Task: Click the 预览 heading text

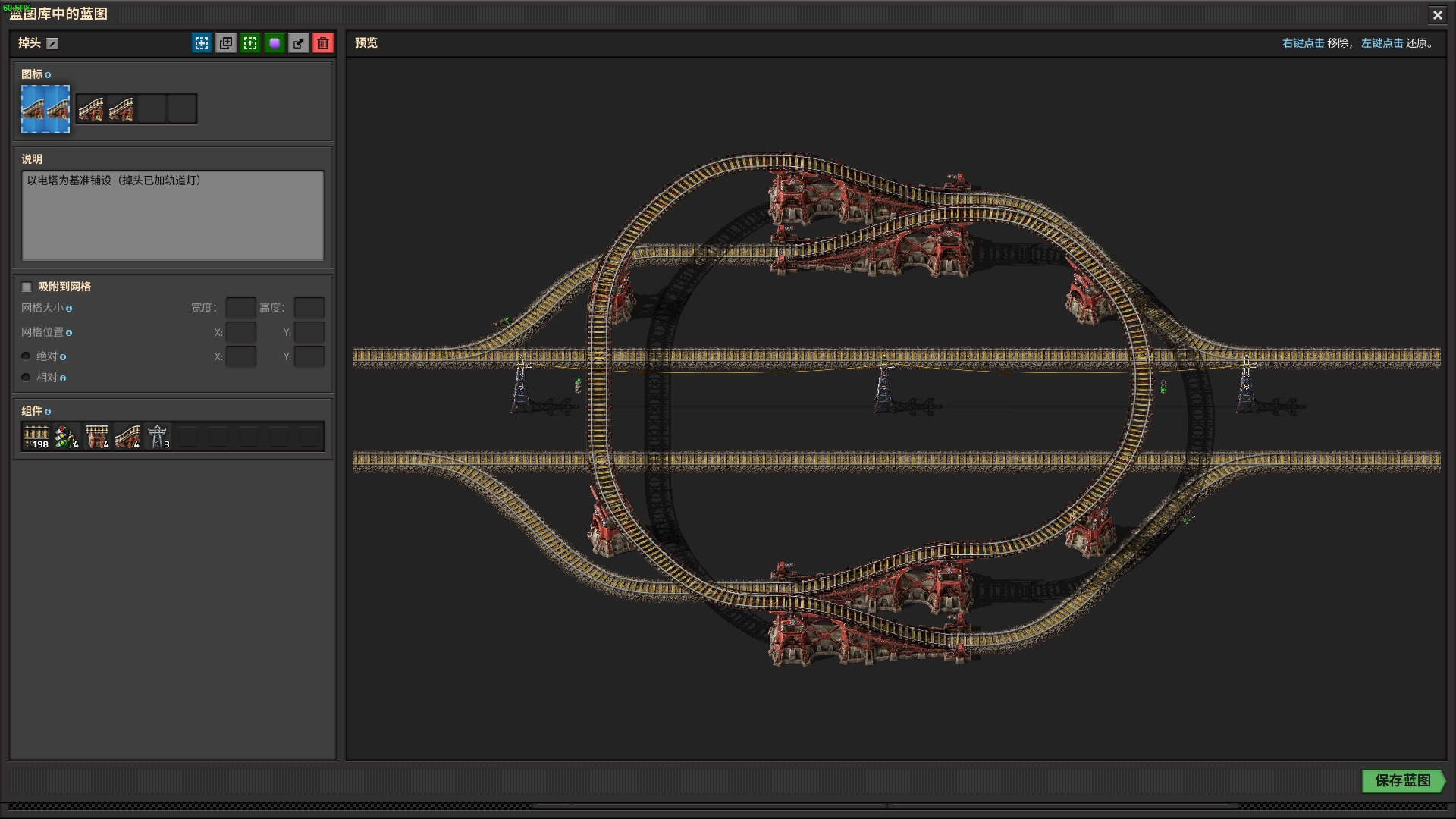Action: click(x=366, y=43)
